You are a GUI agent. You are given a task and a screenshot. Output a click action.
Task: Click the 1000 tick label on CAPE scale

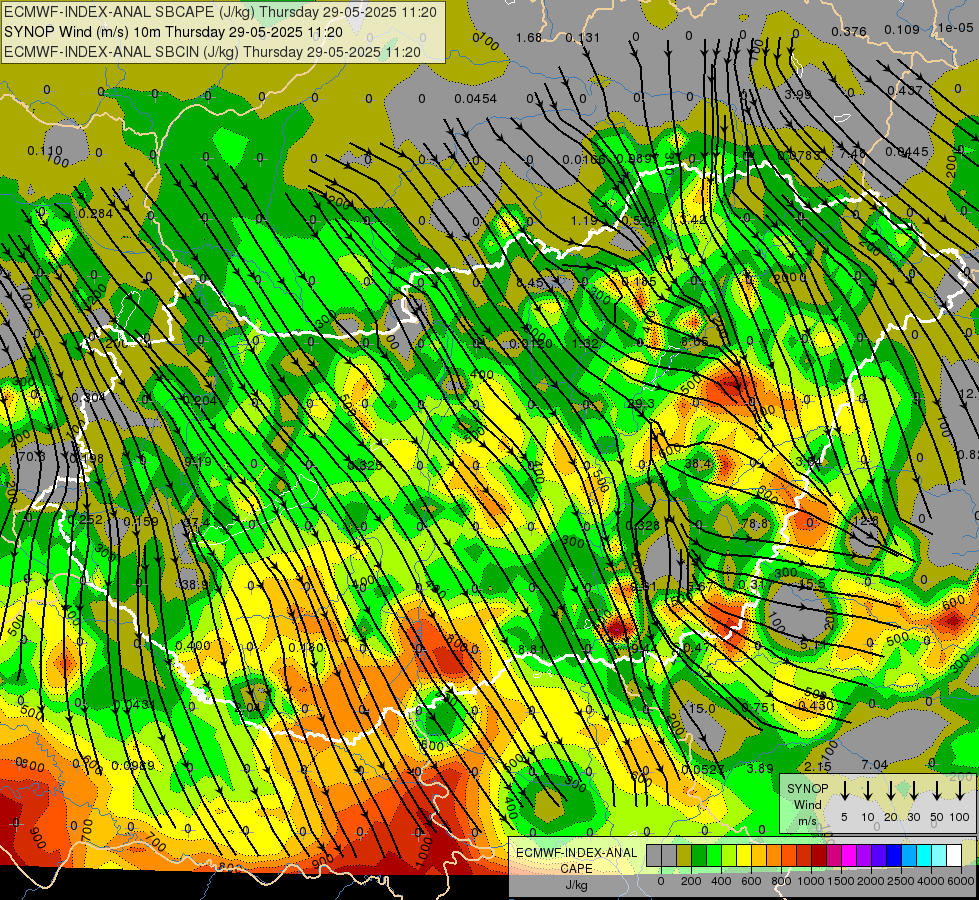pos(811,881)
